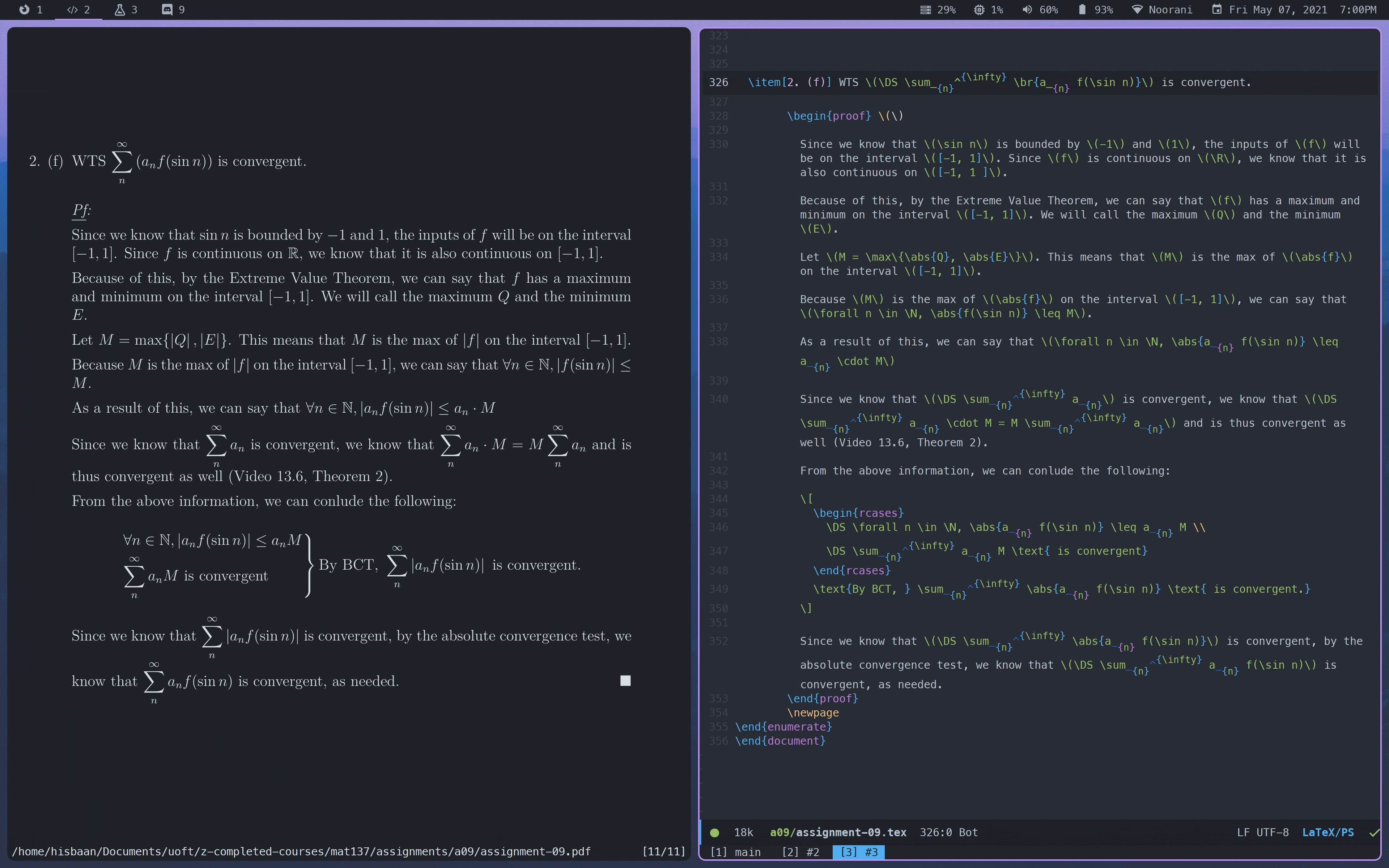Image resolution: width=1389 pixels, height=868 pixels.
Task: Switch to Discord workspace 9
Action: [x=167, y=10]
